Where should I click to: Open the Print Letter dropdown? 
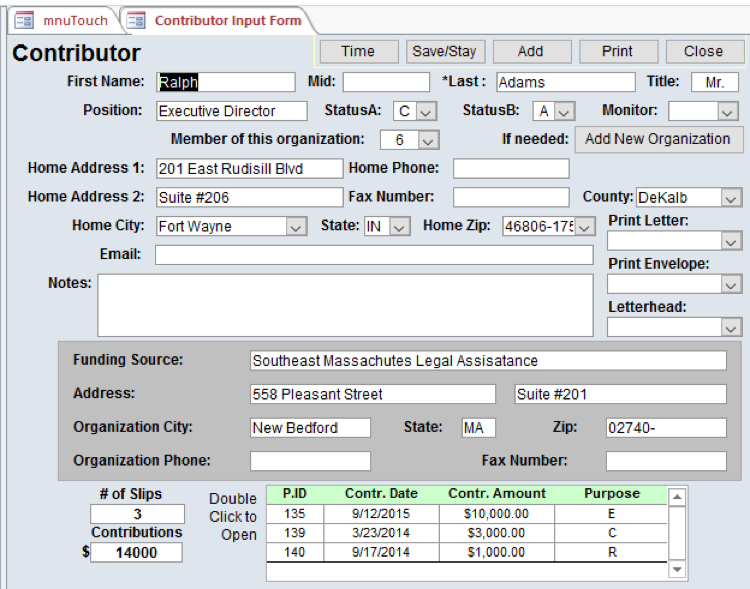click(x=731, y=241)
